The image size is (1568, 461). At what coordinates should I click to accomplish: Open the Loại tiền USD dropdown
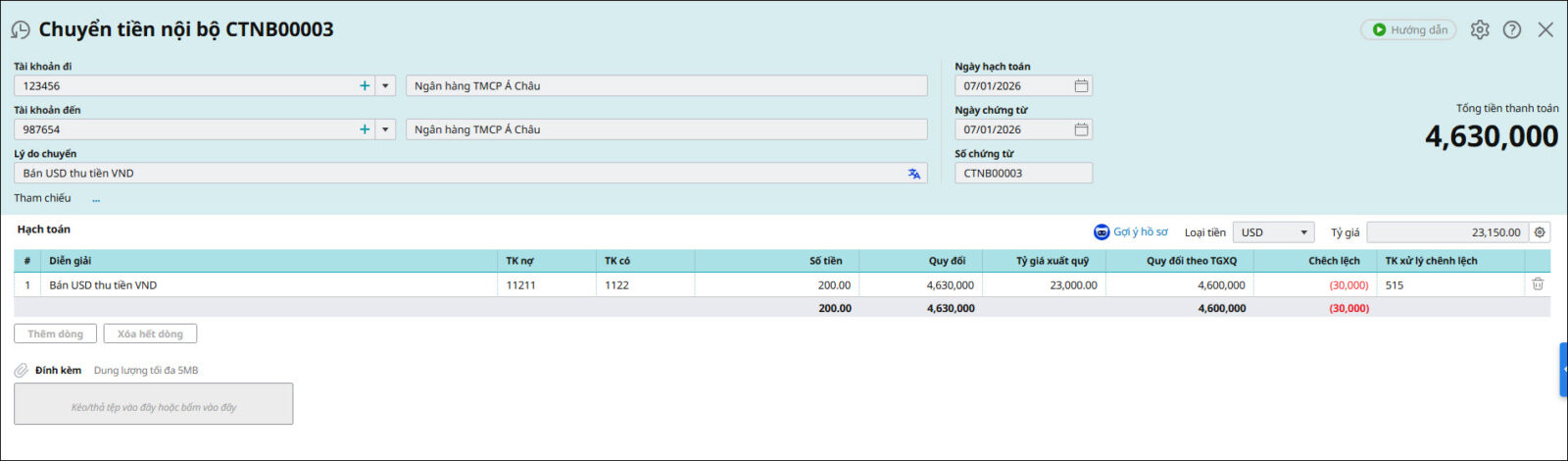click(x=1273, y=232)
